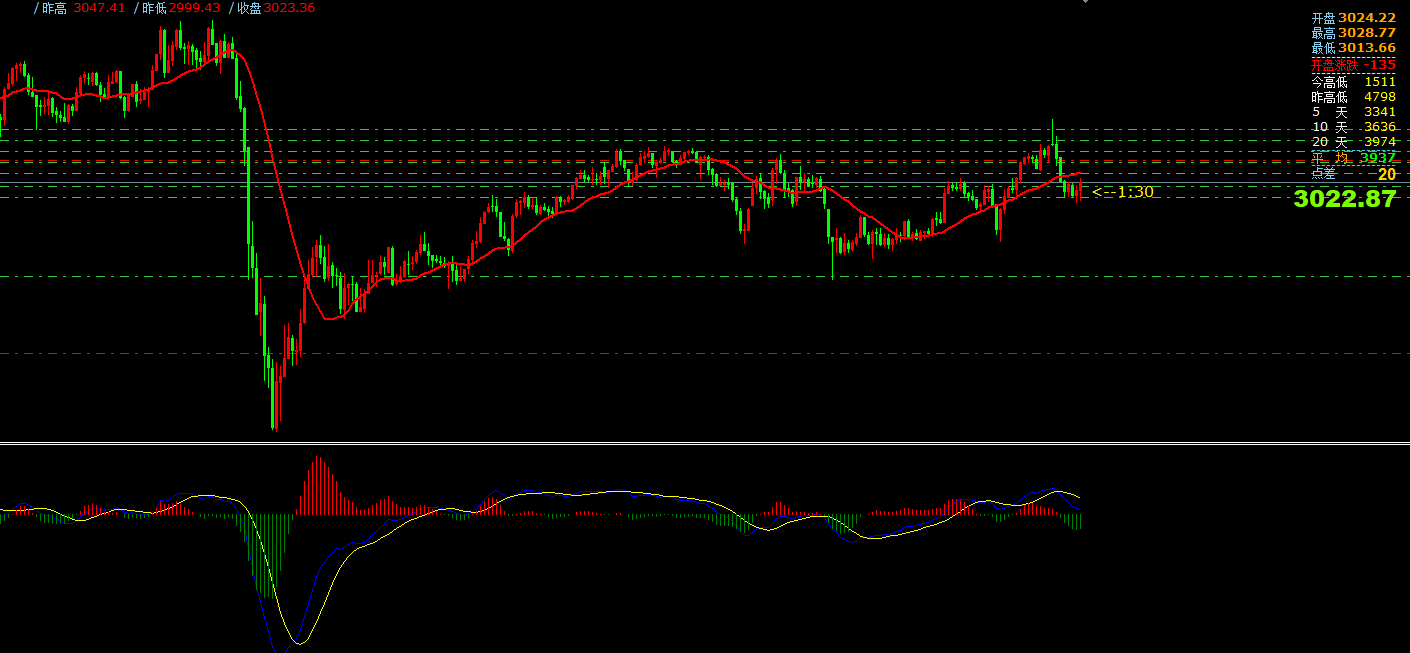The height and width of the screenshot is (653, 1410).
Task: Click the 5 天 3341 average label
Action: click(x=1353, y=112)
